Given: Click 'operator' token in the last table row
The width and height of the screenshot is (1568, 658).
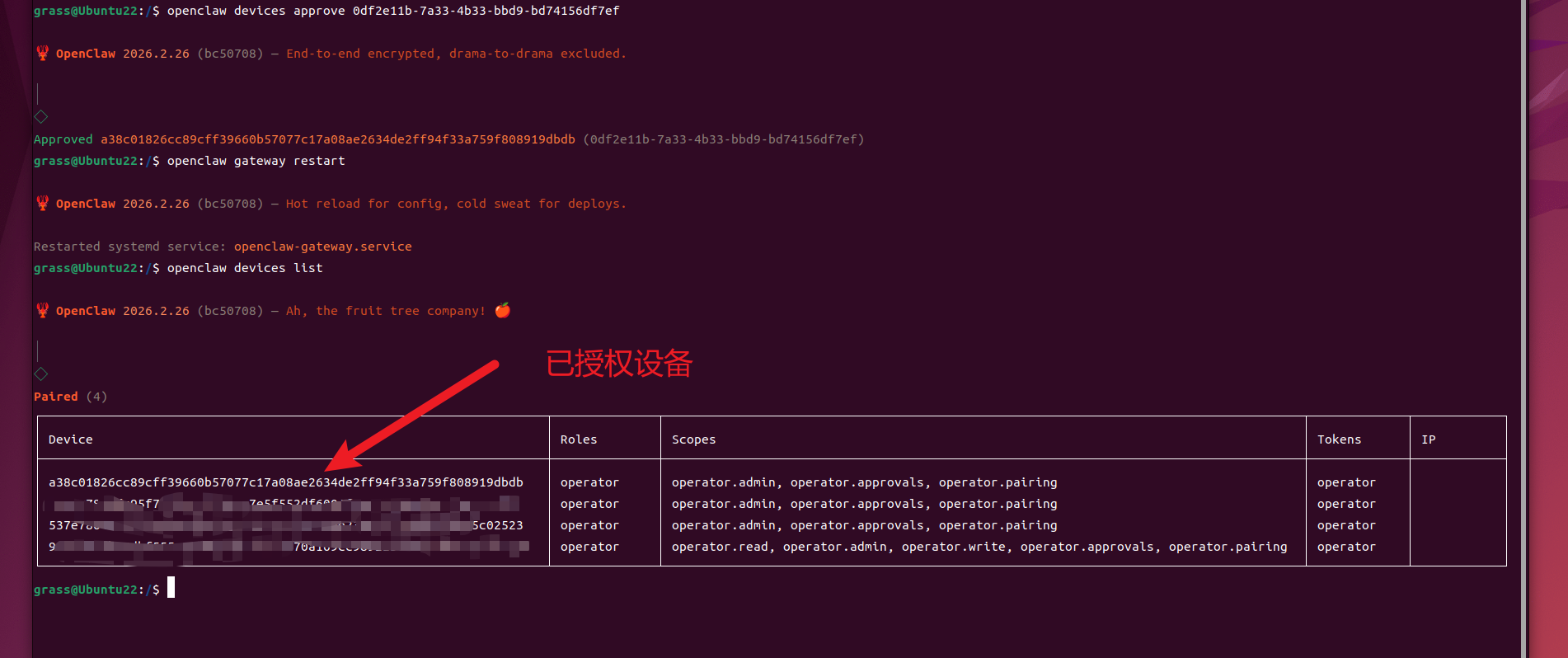Looking at the screenshot, I should pos(1346,547).
